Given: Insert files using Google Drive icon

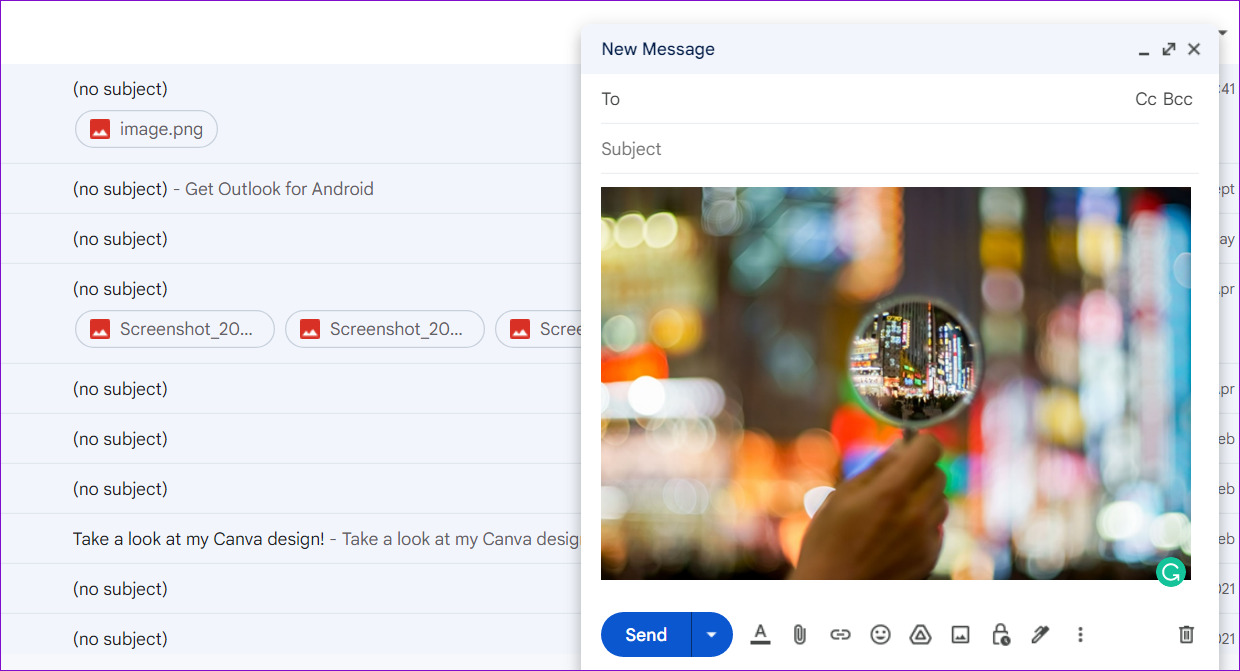Looking at the screenshot, I should [x=920, y=634].
